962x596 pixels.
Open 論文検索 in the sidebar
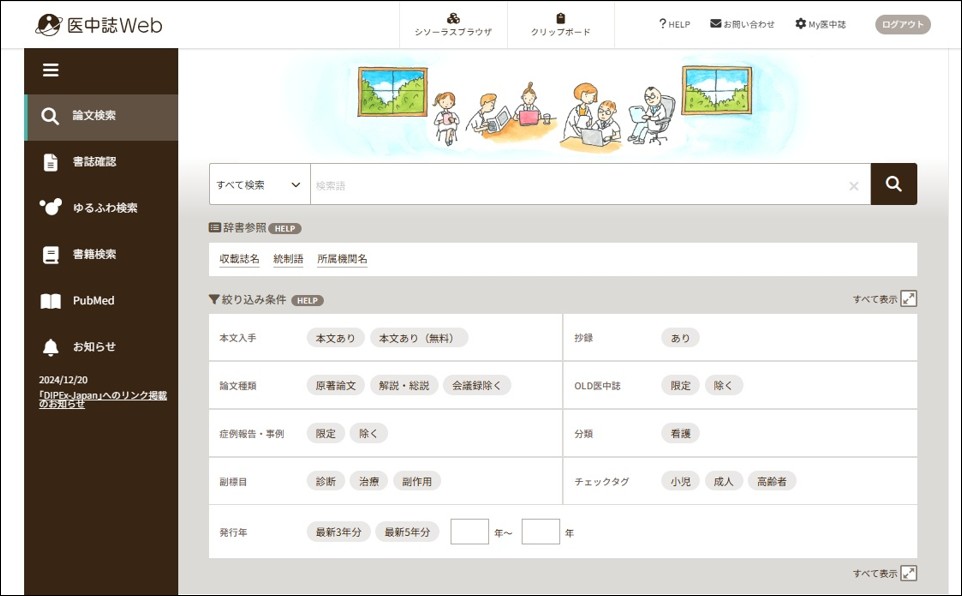pyautogui.click(x=101, y=117)
